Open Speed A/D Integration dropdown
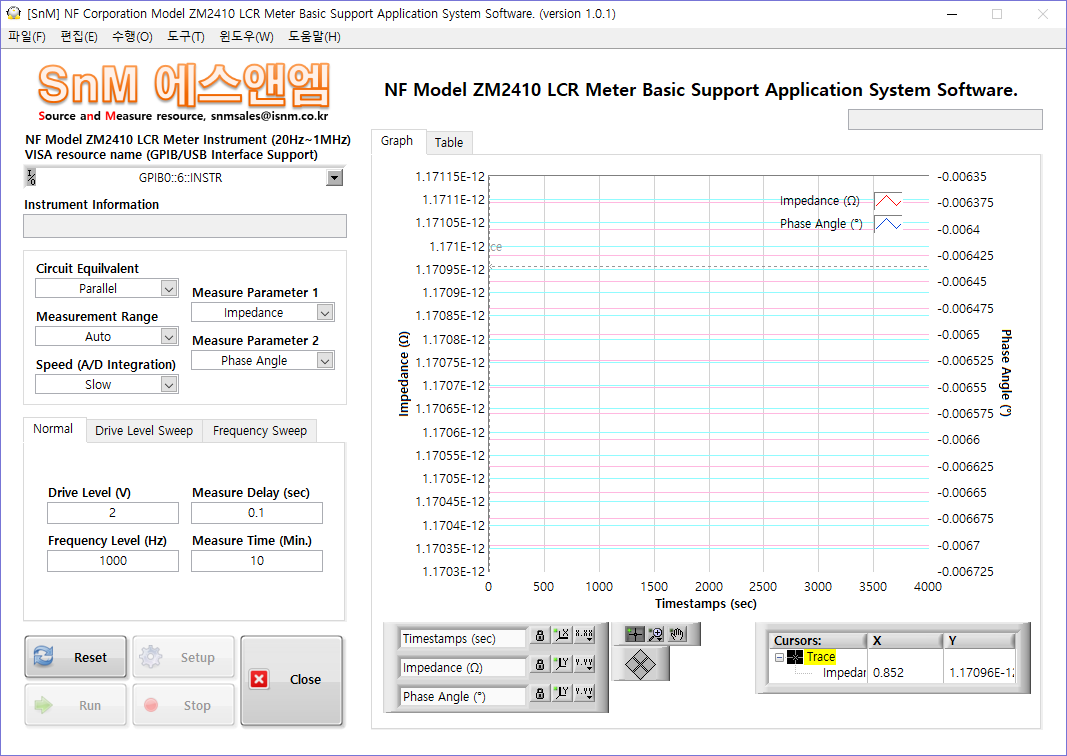This screenshot has width=1067, height=756. 169,384
